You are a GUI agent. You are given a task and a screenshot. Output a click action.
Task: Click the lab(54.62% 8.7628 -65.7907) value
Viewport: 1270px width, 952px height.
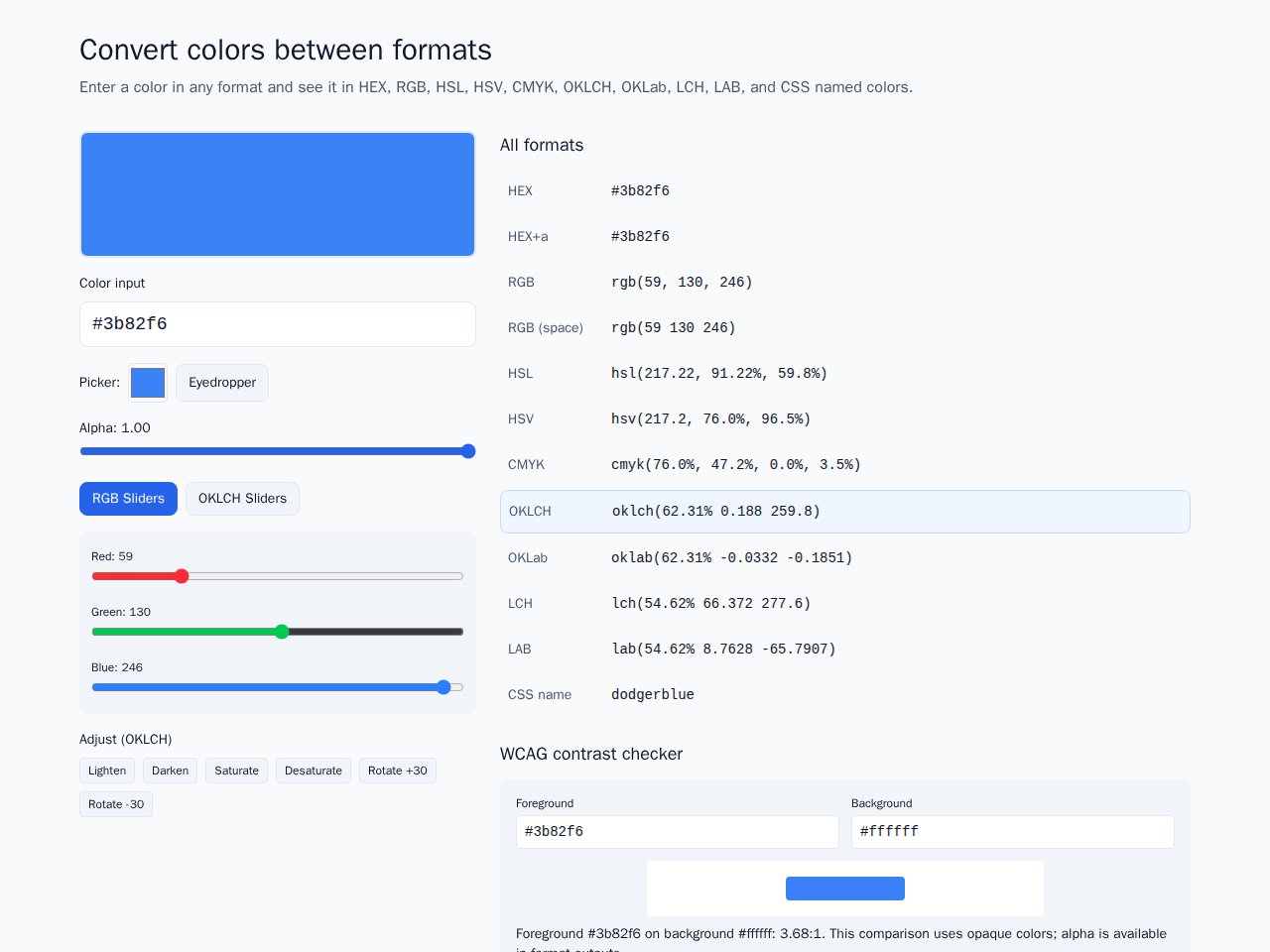point(723,650)
